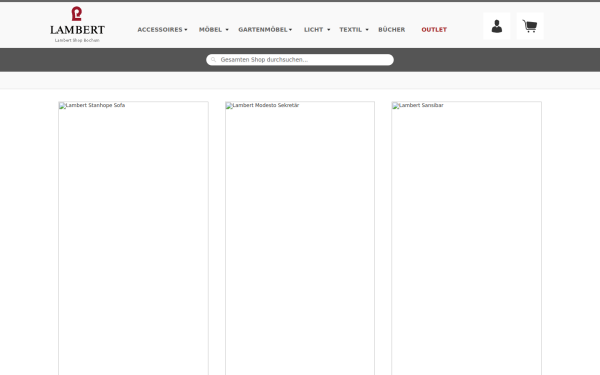Open the Lambert Sansibar product tile

(466, 238)
